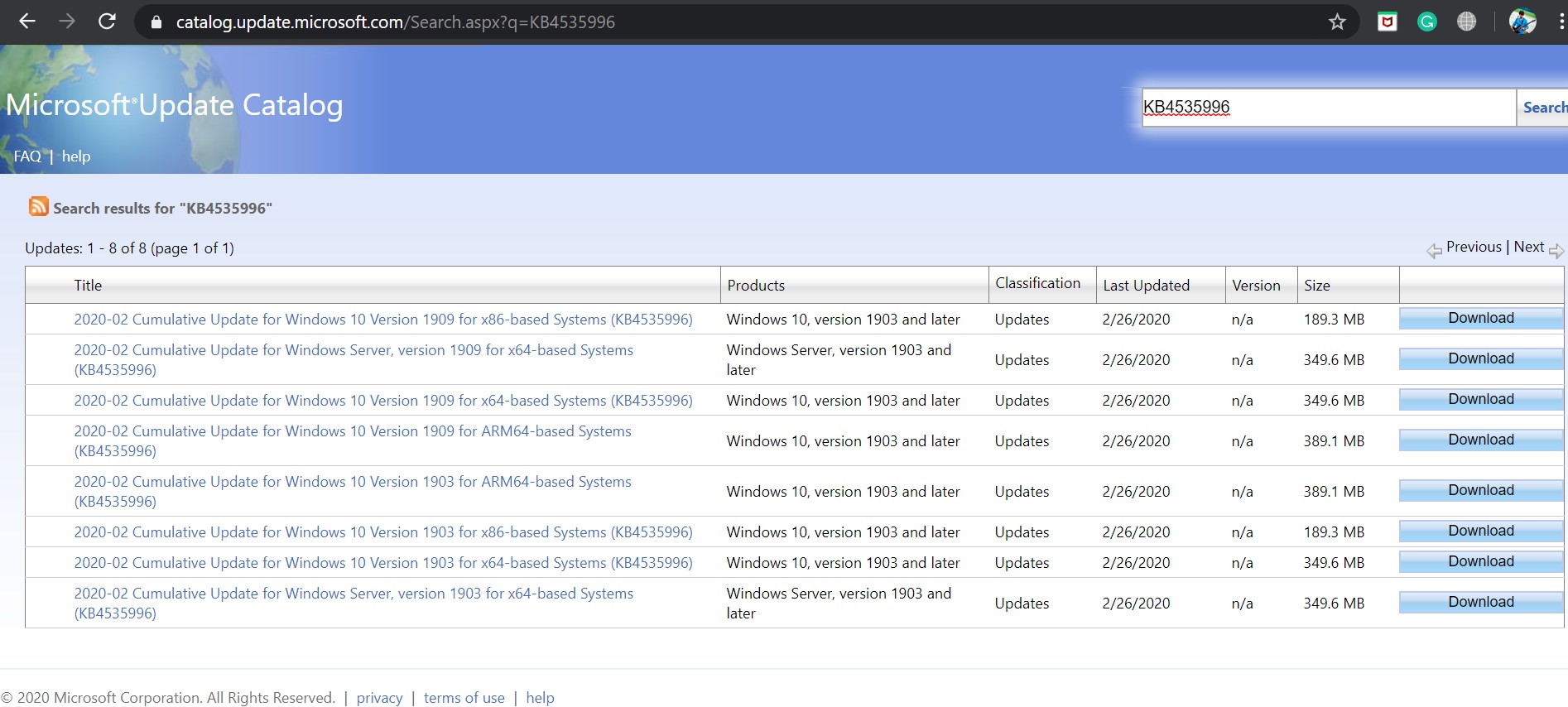Image resolution: width=1568 pixels, height=707 pixels.
Task: Click the Next pagination link
Action: [1529, 247]
